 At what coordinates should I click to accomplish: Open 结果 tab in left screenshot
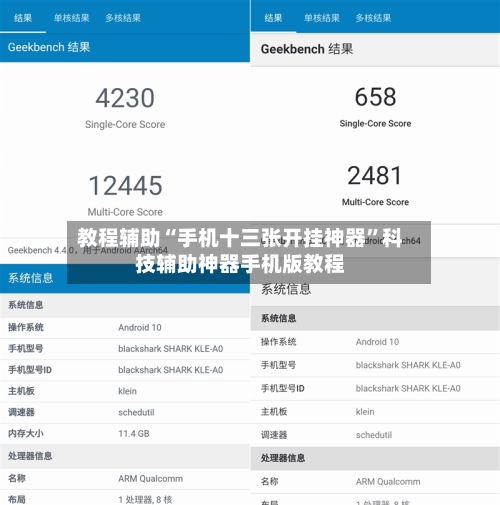23,18
